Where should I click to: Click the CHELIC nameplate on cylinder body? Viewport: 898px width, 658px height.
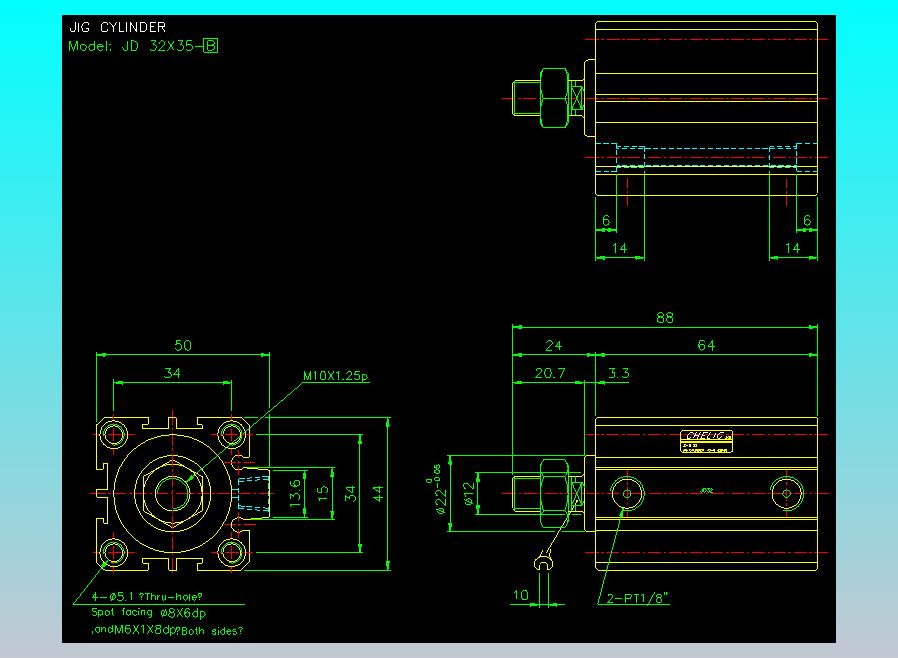point(707,436)
